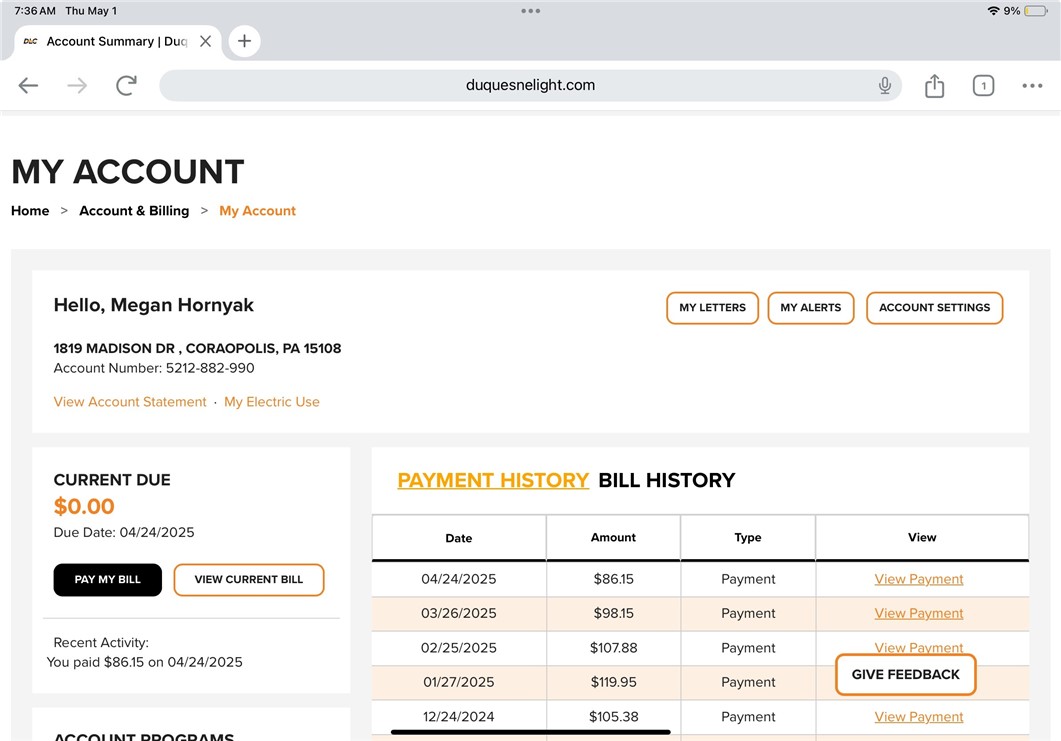
Task: Click the MY ACCOUNT page heading
Action: click(x=128, y=172)
